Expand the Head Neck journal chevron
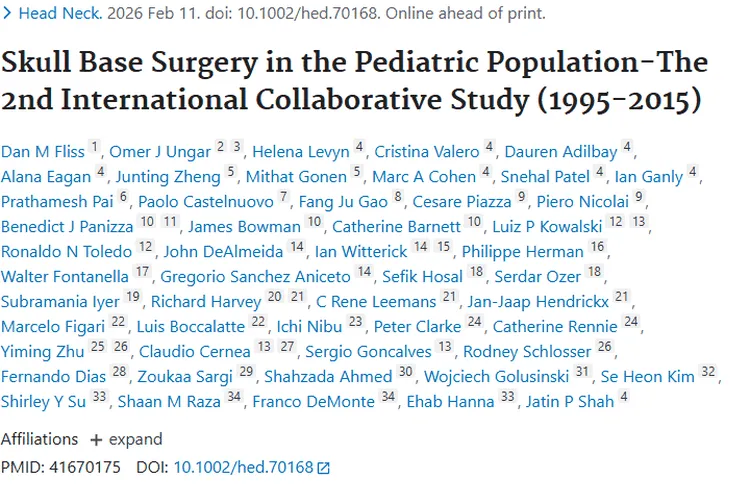 point(8,15)
